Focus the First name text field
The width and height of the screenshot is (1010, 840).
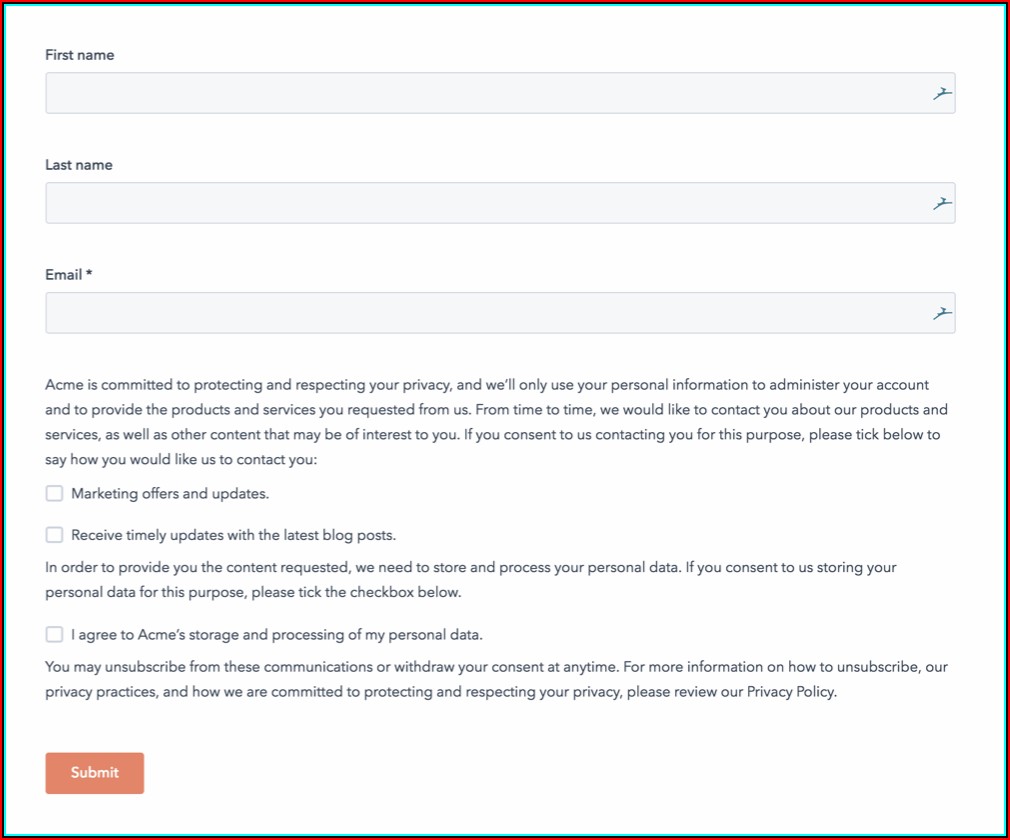[480, 93]
